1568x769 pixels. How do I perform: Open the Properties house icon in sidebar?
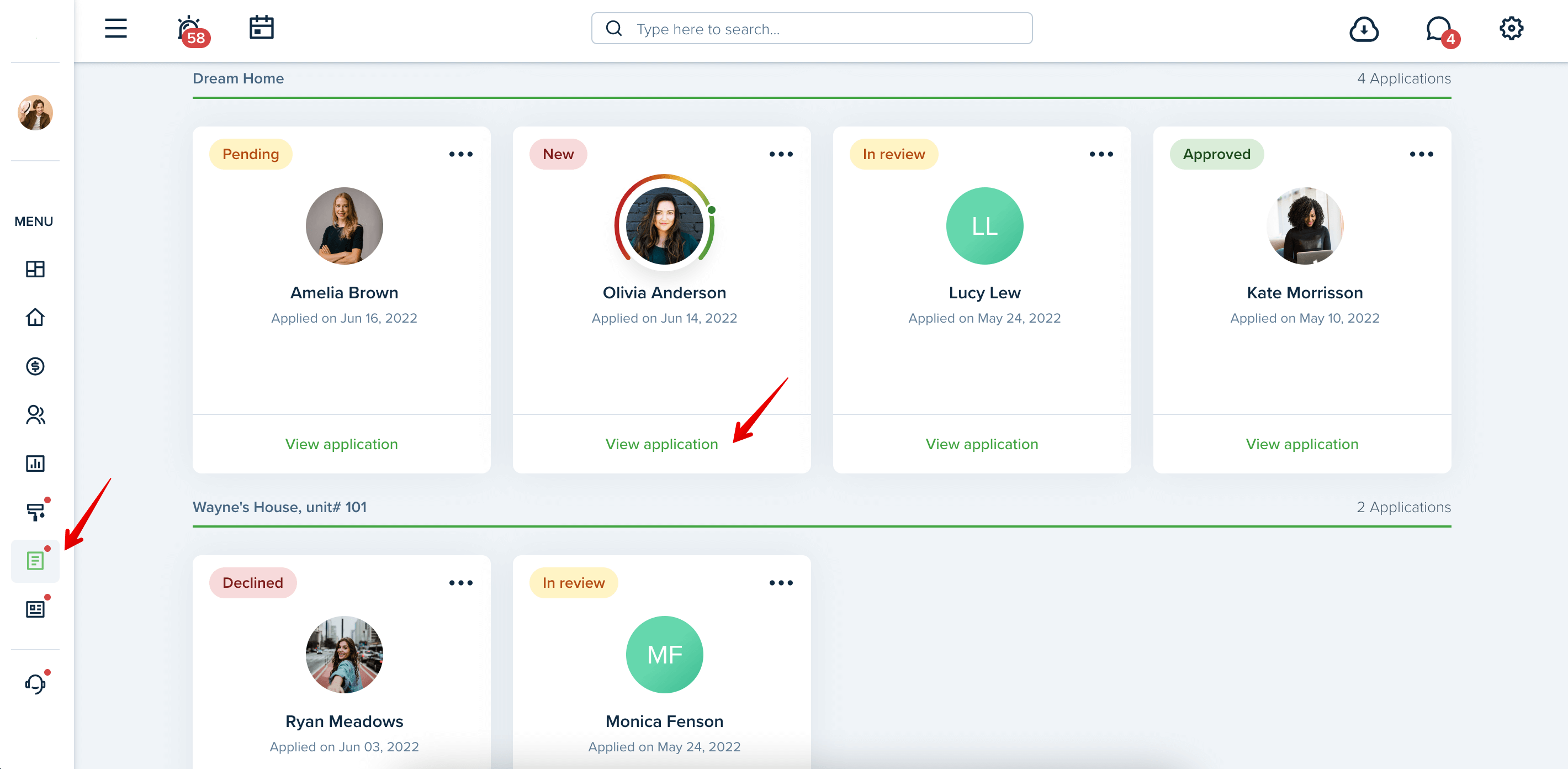click(x=35, y=317)
